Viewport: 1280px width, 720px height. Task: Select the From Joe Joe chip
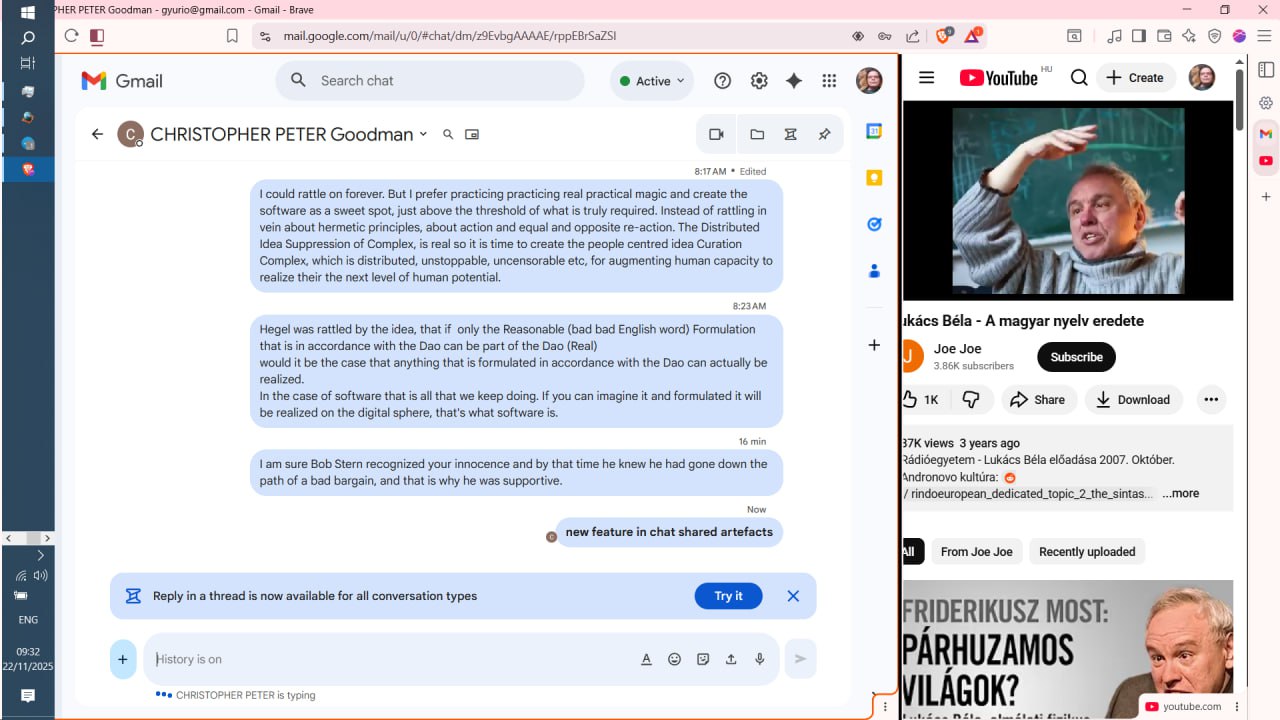[976, 552]
